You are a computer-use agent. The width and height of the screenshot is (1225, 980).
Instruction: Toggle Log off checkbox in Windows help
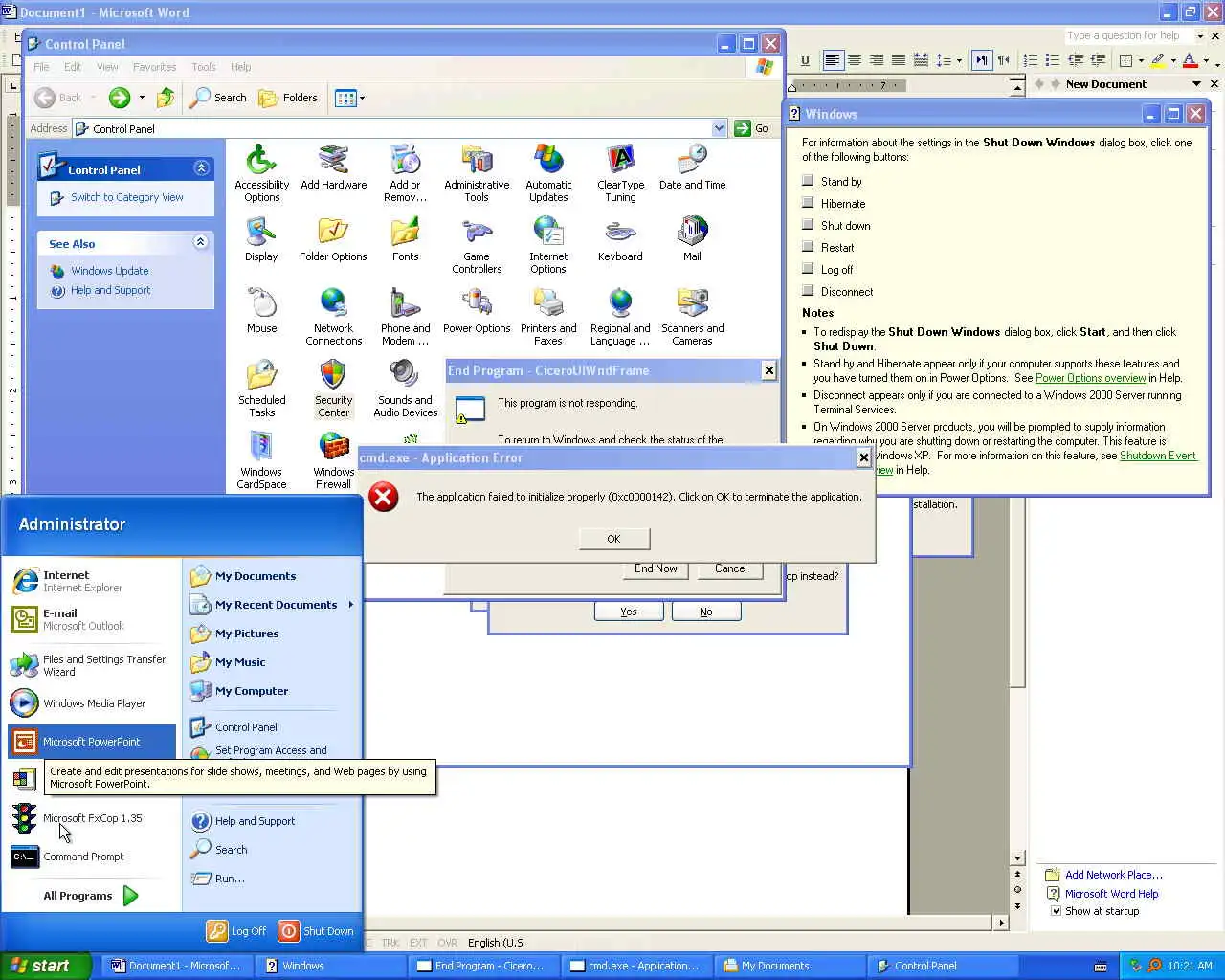point(808,269)
